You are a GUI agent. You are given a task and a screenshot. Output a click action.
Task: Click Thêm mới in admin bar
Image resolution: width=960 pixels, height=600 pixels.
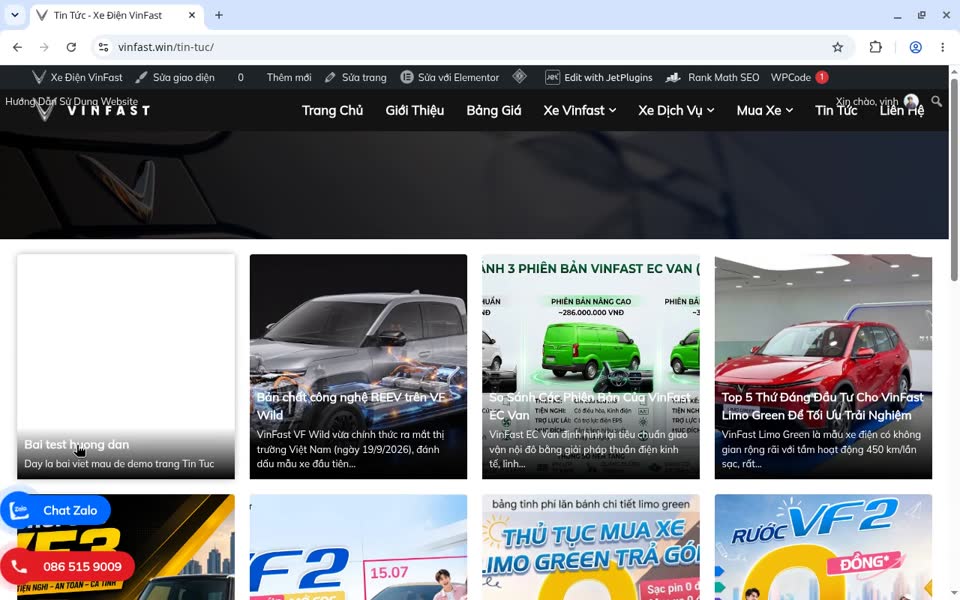click(x=288, y=77)
